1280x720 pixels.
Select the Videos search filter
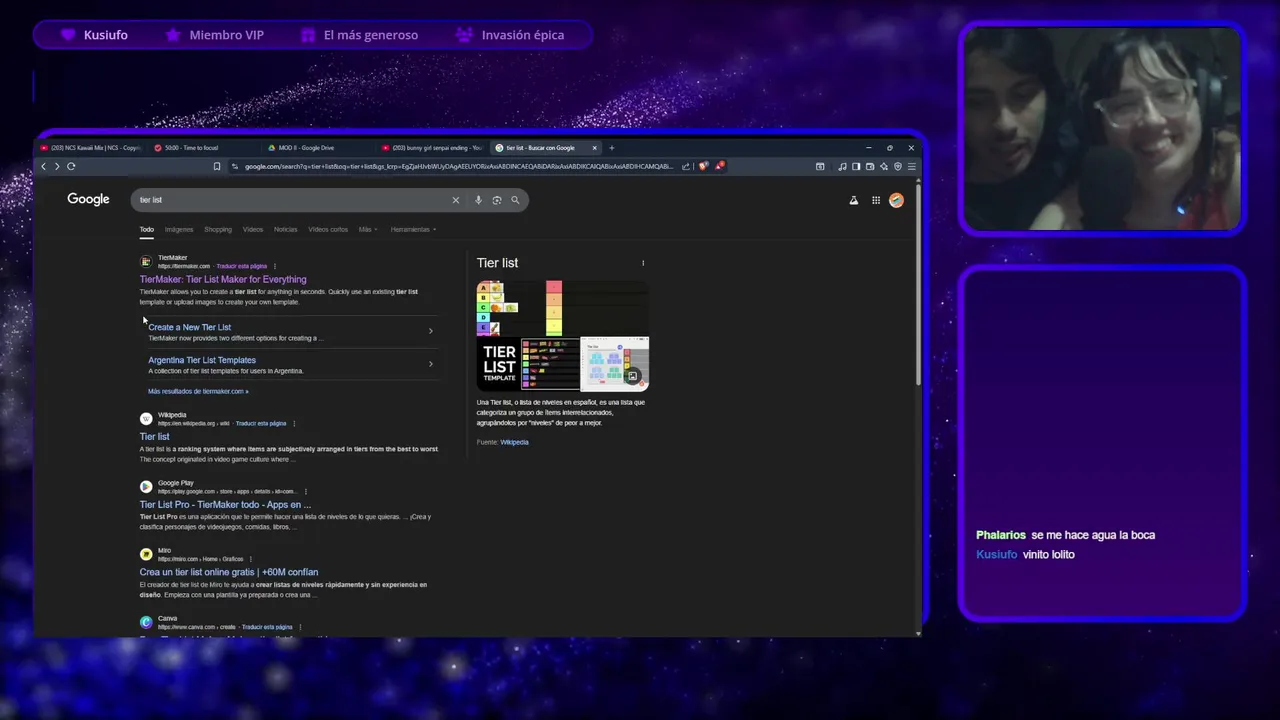point(253,229)
